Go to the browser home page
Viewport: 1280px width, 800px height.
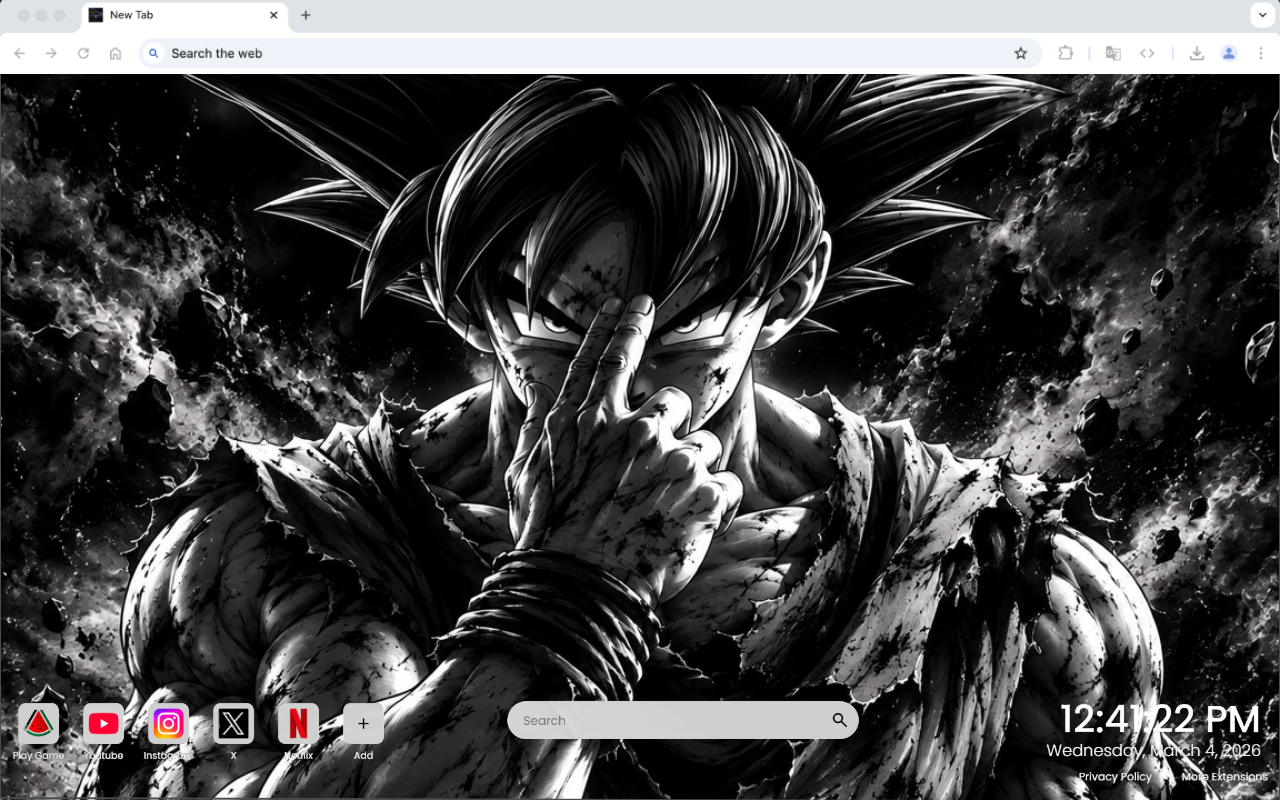(116, 53)
